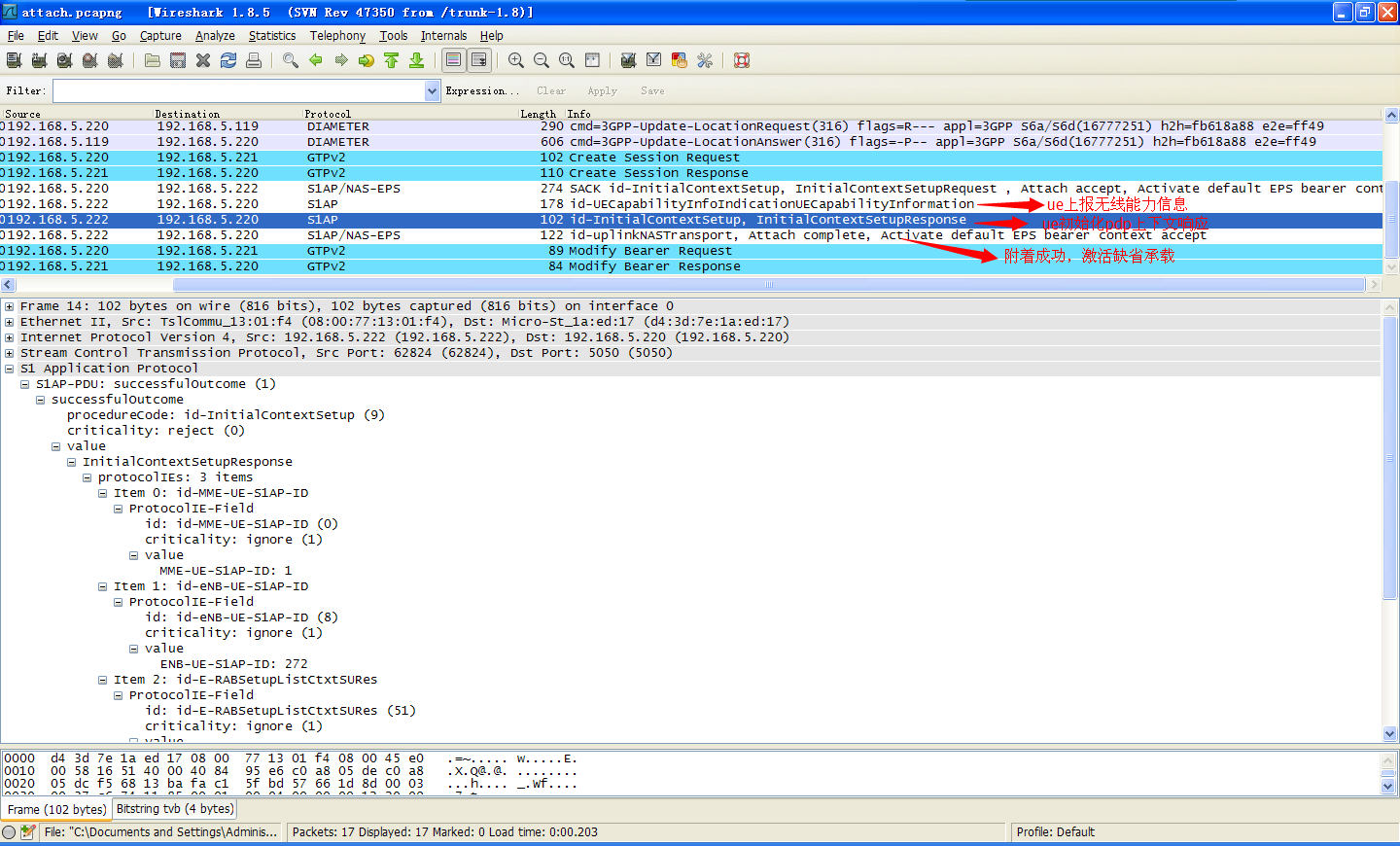Screen dimensions: 1400x846
Task: Open the Internals menu
Action: click(443, 36)
